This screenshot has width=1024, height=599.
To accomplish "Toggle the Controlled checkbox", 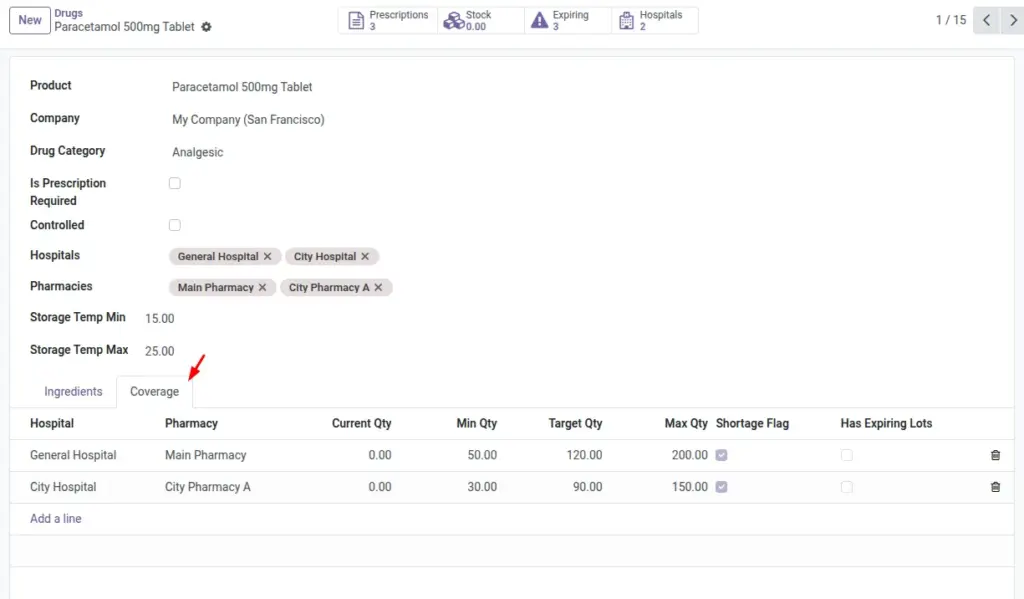I will [x=174, y=225].
